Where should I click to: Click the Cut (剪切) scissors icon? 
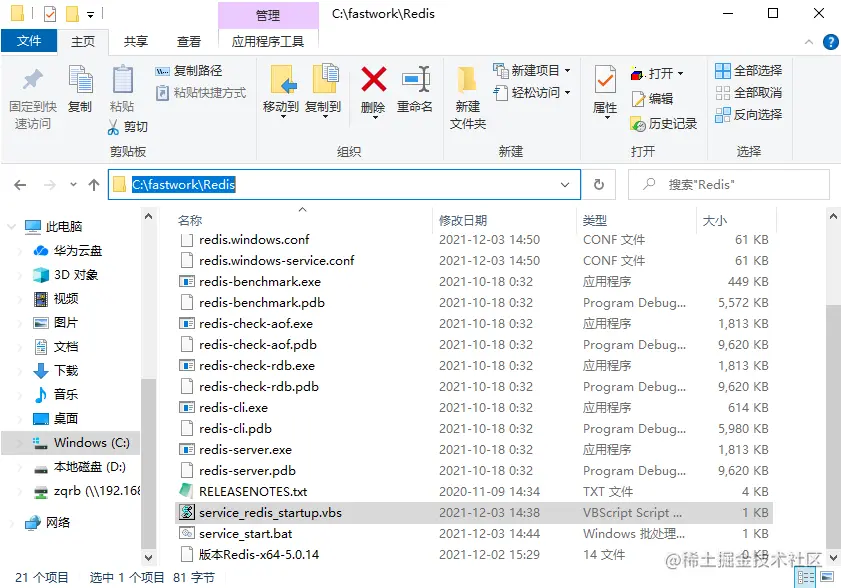tap(113, 127)
